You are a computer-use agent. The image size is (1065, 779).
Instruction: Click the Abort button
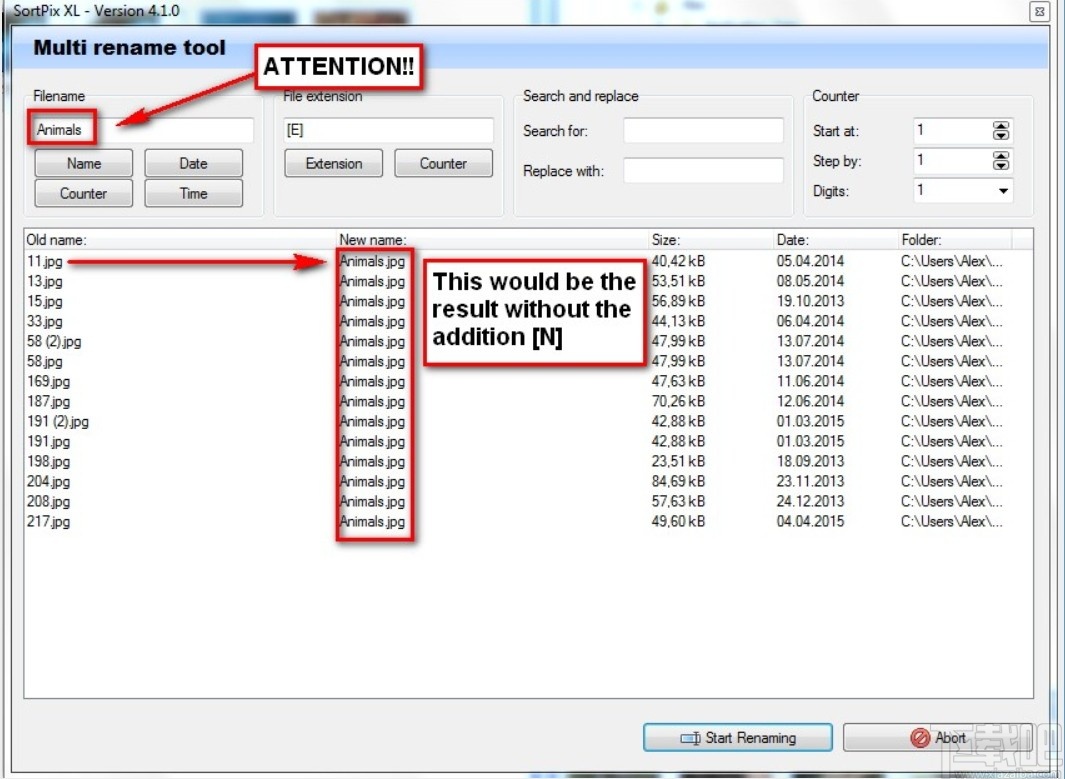click(x=938, y=738)
